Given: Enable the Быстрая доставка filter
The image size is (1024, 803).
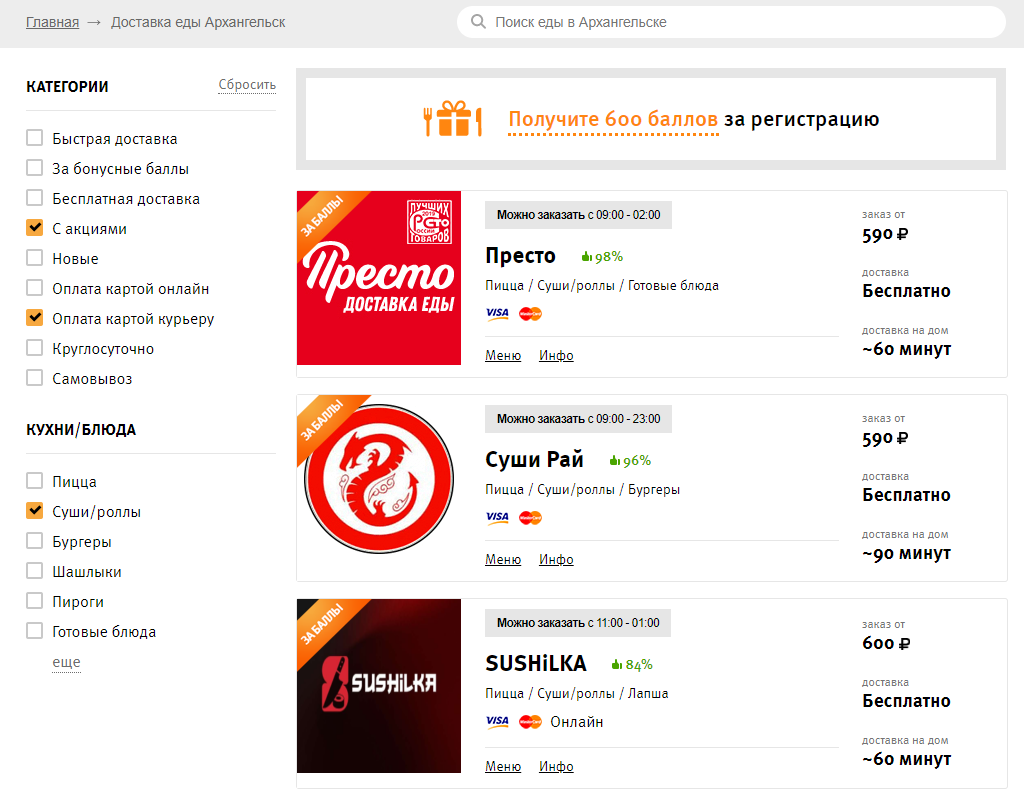Looking at the screenshot, I should coord(35,138).
